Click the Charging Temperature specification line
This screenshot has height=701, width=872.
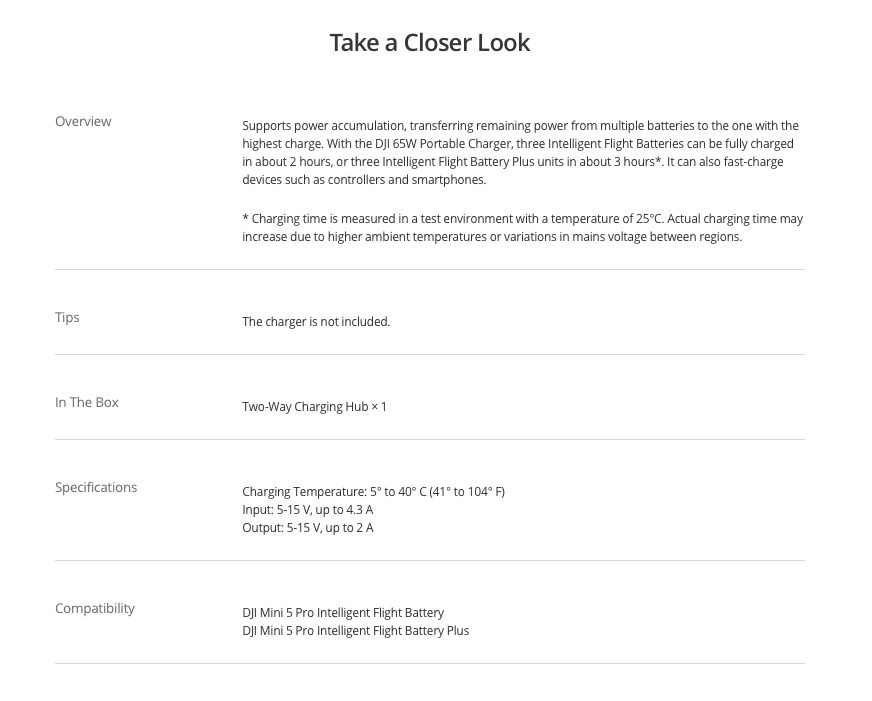click(x=374, y=492)
